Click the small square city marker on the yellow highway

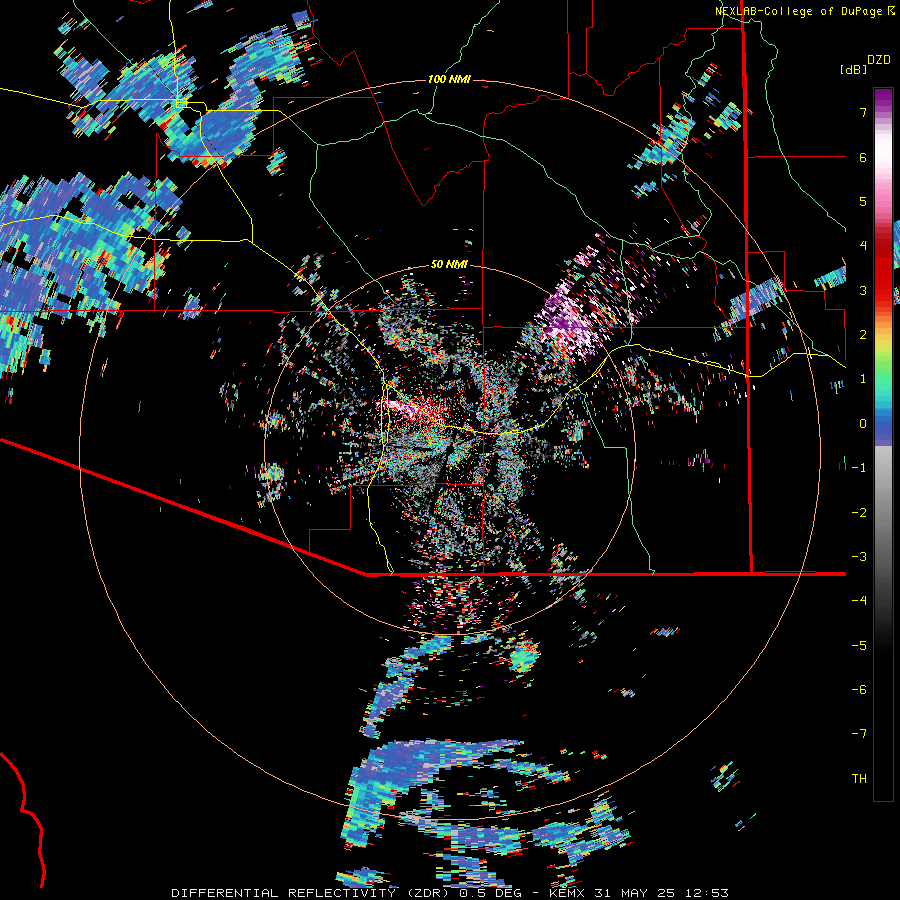(x=181, y=103)
